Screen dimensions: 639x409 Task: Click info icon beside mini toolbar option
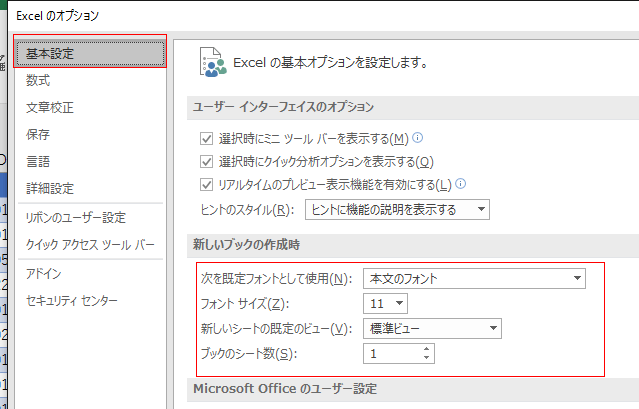(418, 137)
